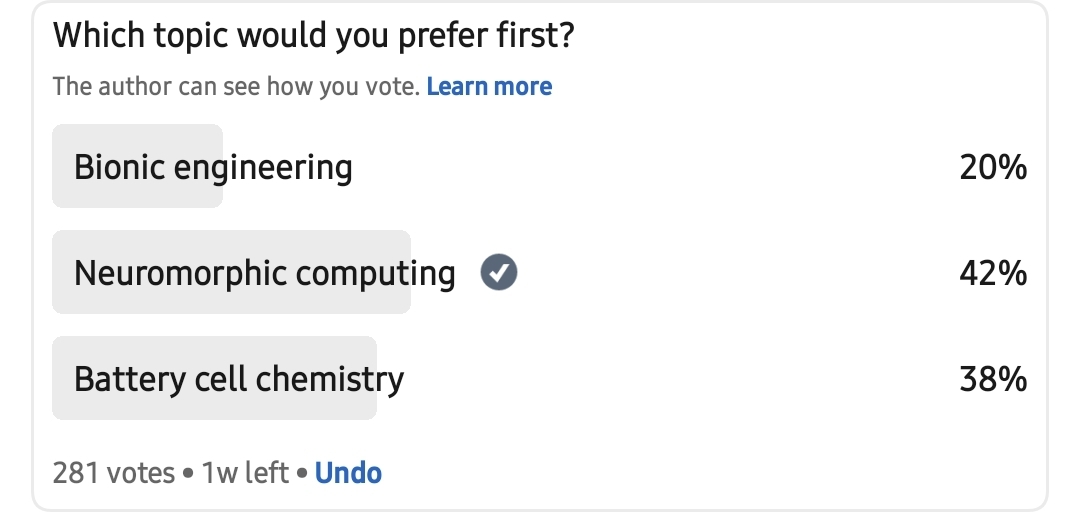Undo your poll vote

(348, 472)
